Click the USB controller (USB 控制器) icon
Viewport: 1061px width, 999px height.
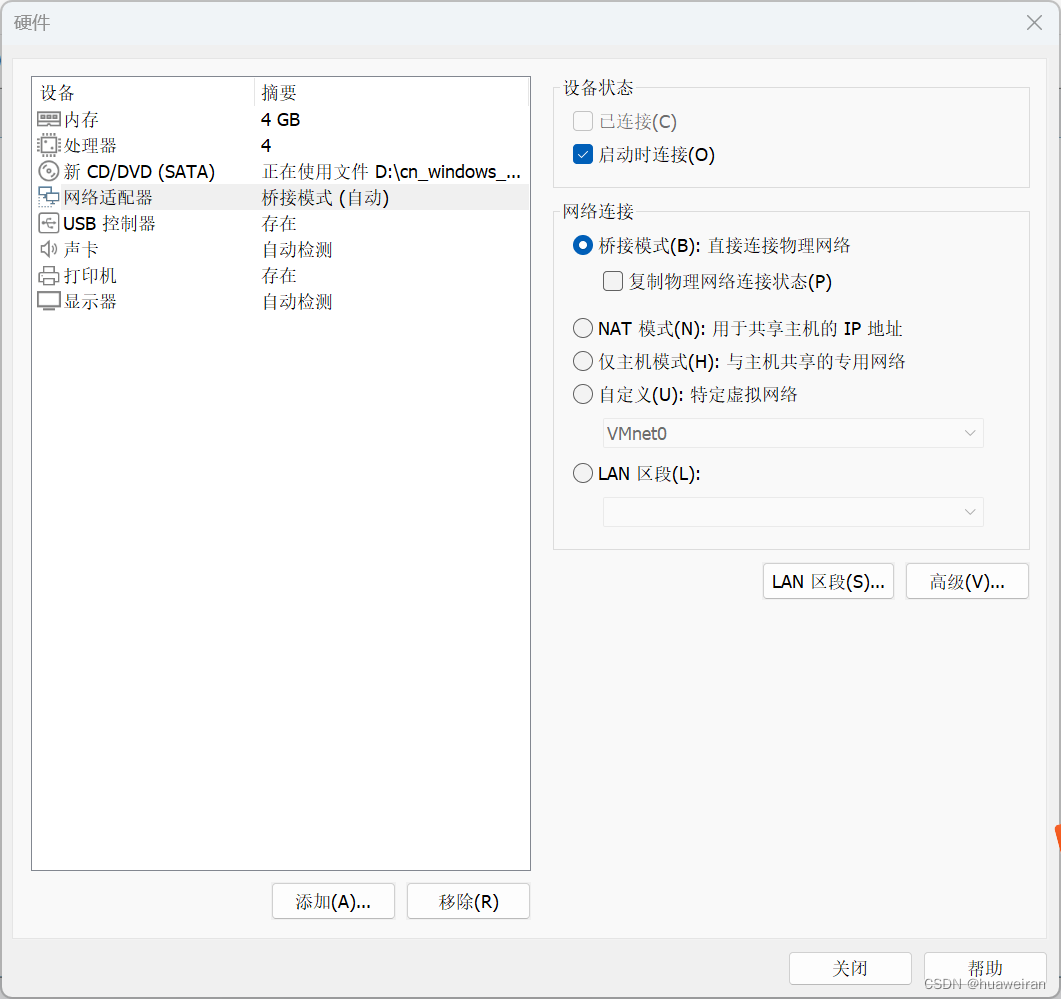coord(49,223)
